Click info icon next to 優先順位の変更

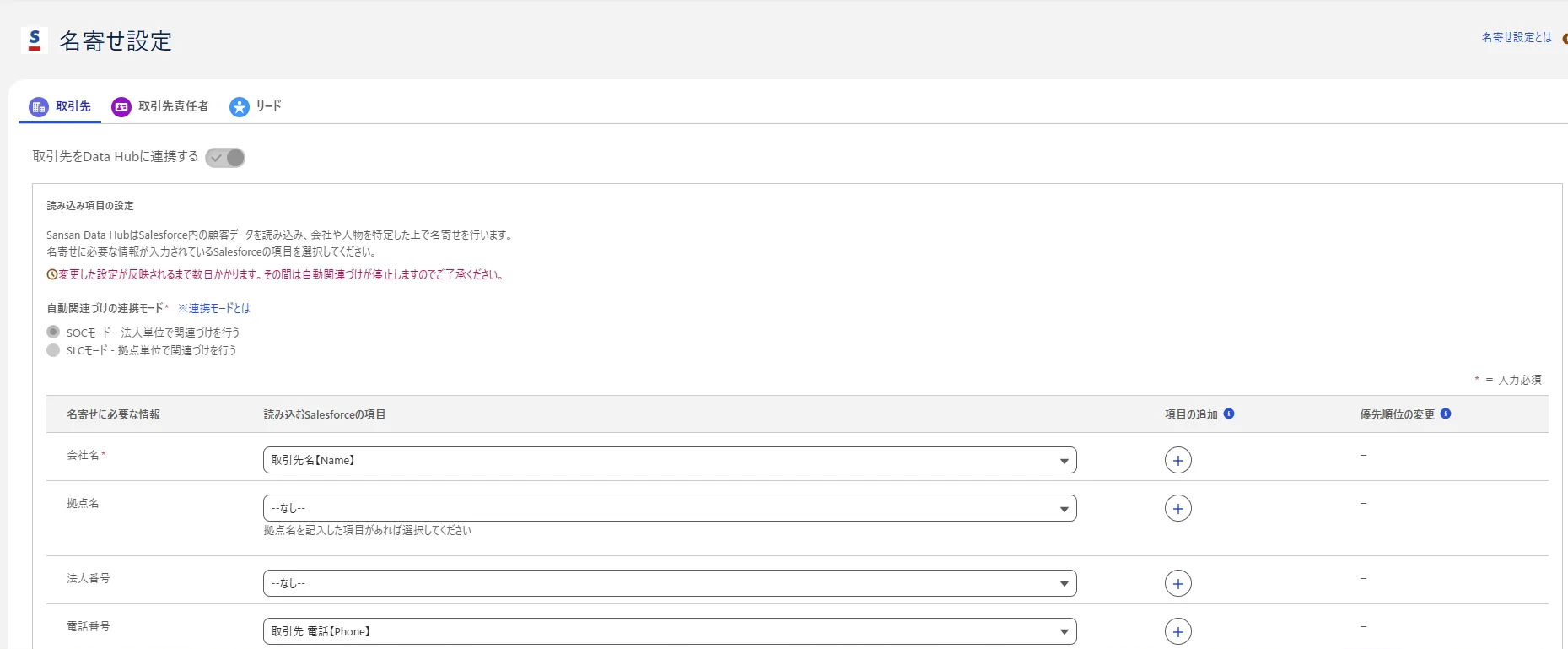(1446, 414)
